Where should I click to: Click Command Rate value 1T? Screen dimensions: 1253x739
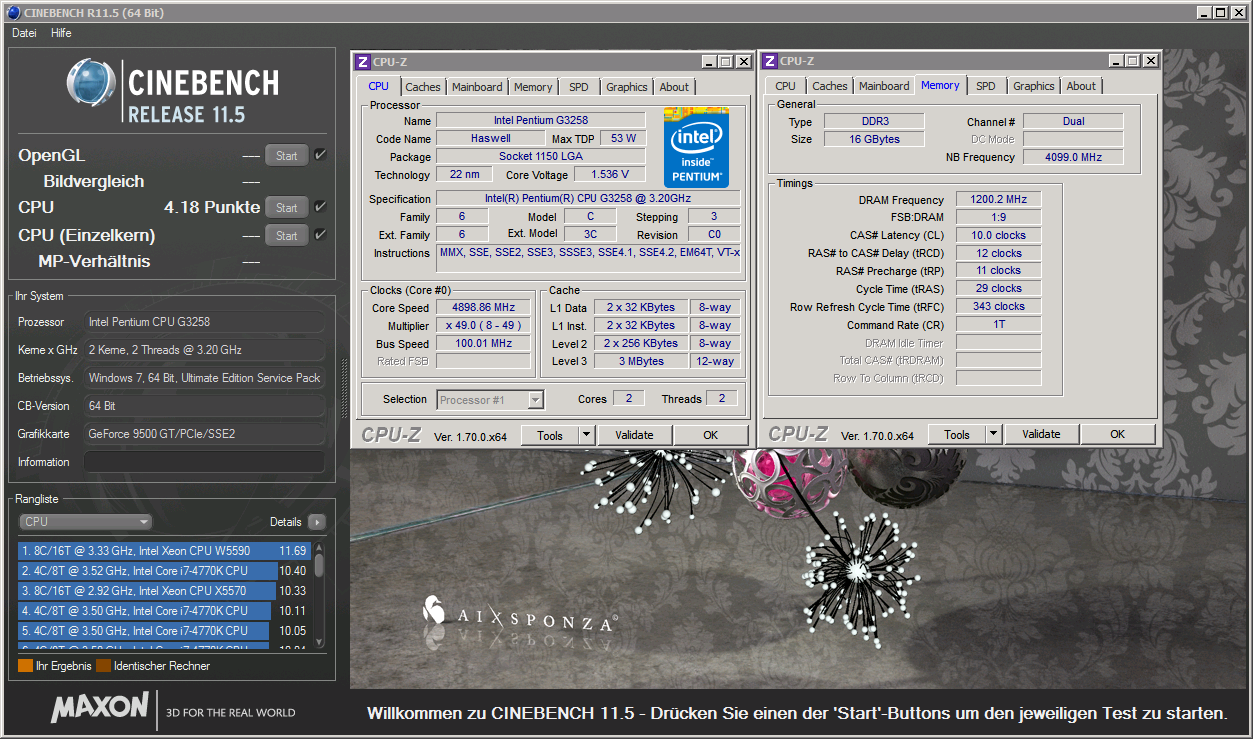(x=999, y=325)
